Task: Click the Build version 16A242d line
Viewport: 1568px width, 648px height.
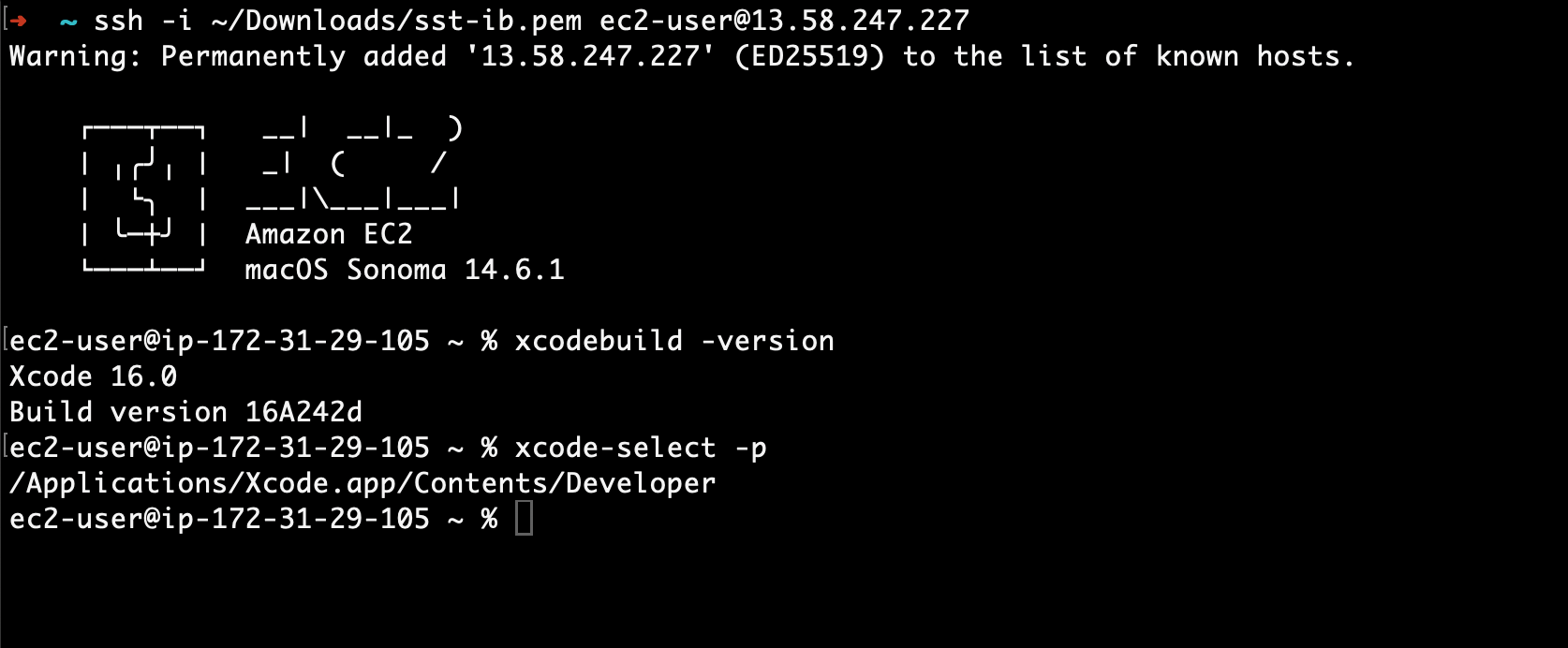Action: (185, 412)
